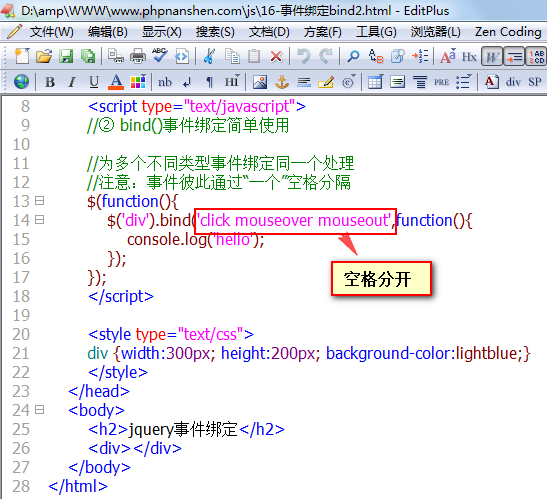
Task: Open the 文件(W) menu
Action: pos(51,32)
